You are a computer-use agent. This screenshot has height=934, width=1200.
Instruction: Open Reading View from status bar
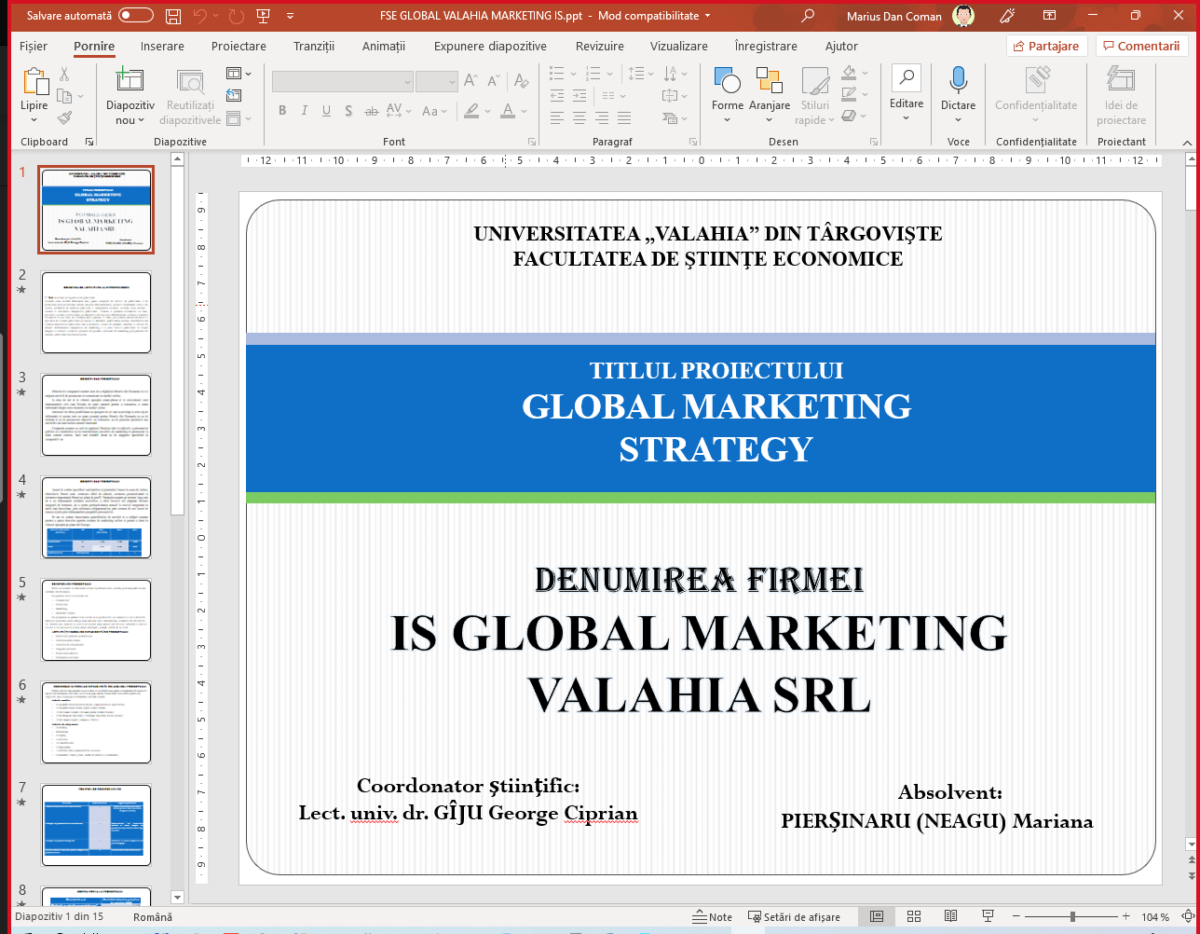(x=951, y=917)
